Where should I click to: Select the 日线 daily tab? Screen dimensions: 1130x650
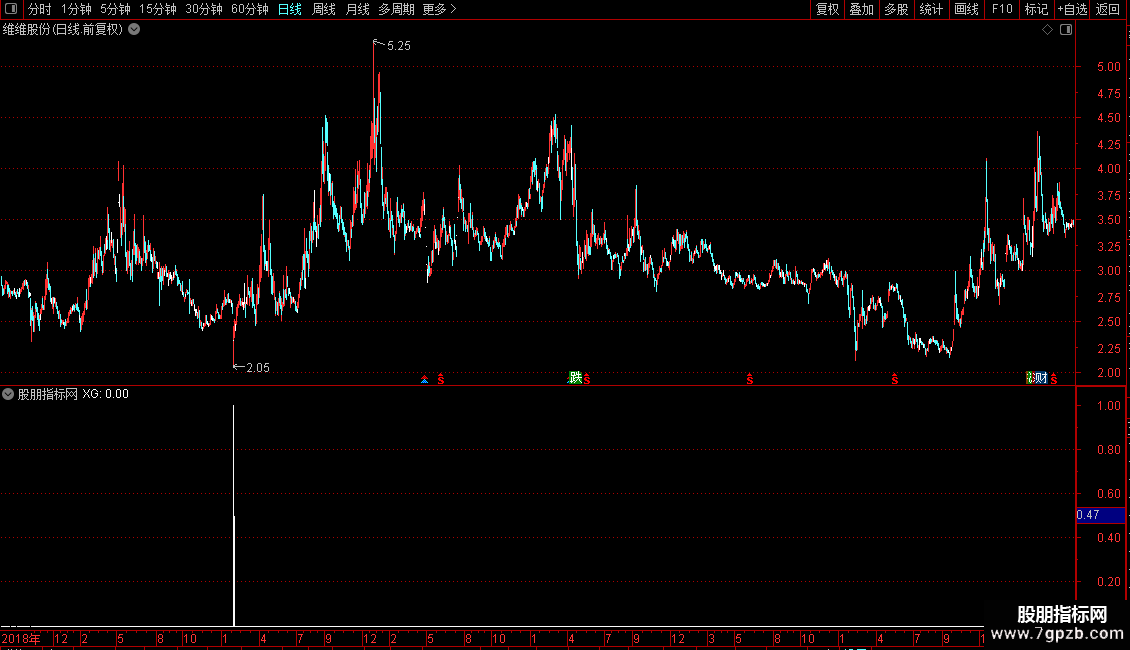290,9
